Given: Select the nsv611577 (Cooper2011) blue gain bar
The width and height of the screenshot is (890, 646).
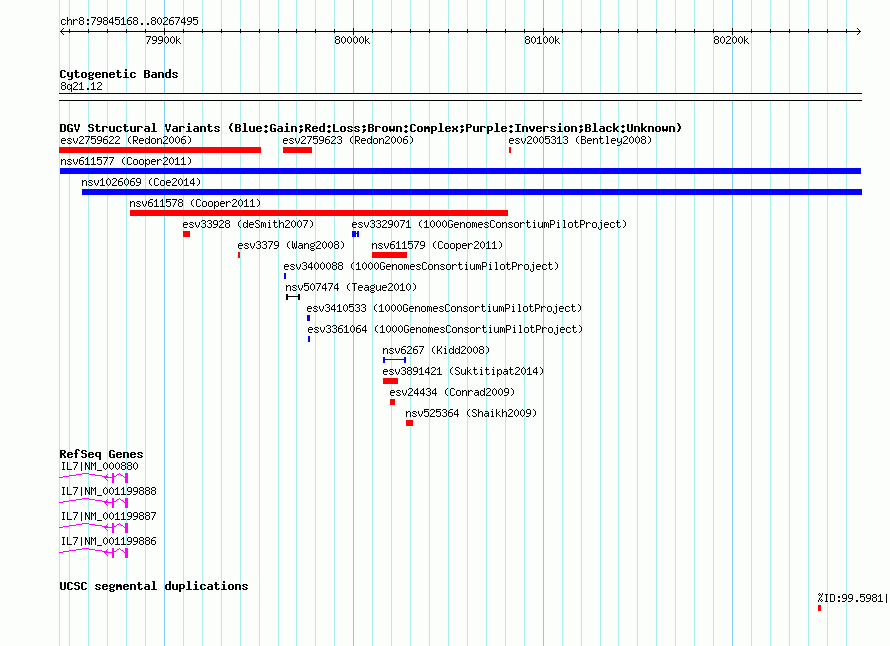Looking at the screenshot, I should 460,171.
